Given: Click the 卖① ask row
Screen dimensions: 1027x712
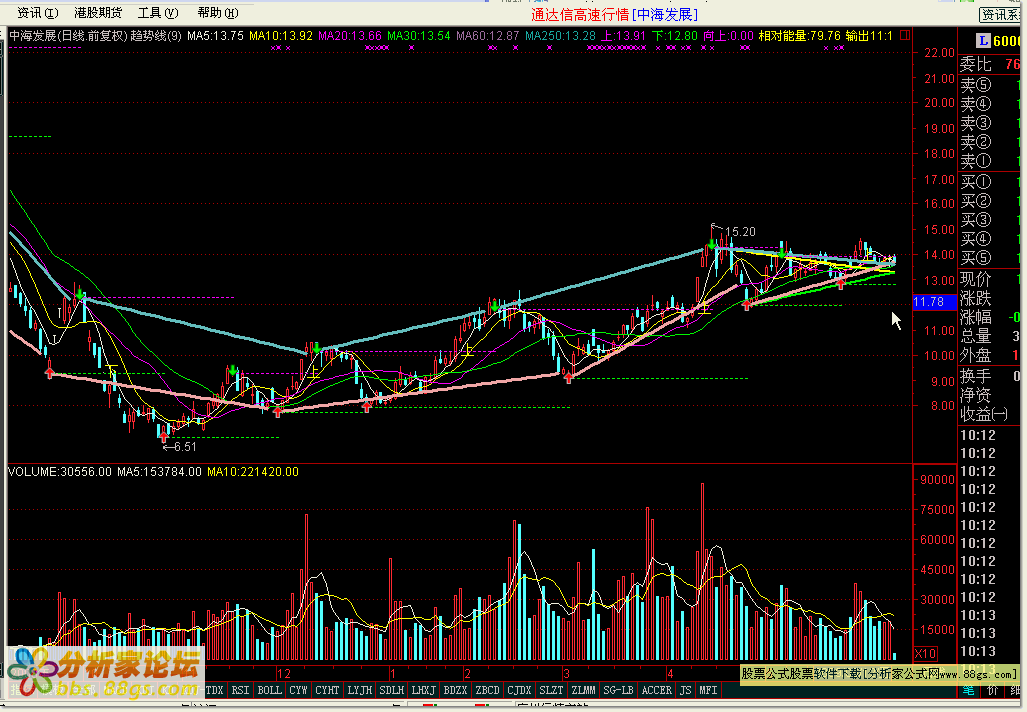Looking at the screenshot, I should click(x=990, y=160).
